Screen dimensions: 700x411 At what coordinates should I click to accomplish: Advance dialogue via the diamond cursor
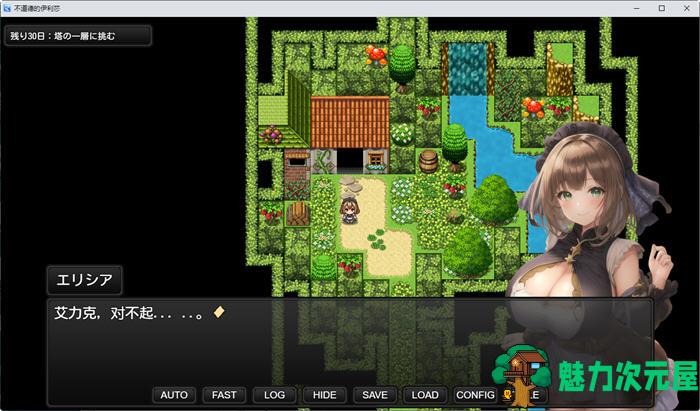219,312
